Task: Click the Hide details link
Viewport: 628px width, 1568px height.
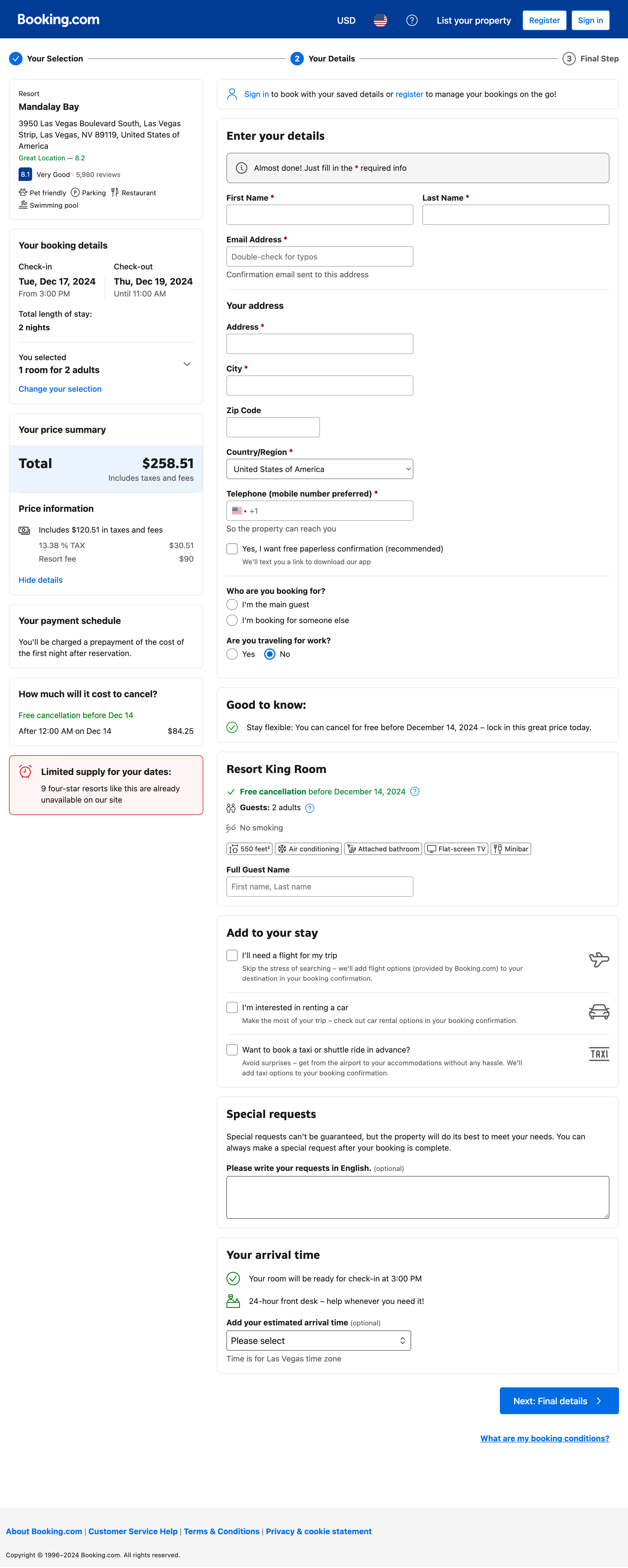Action: tap(40, 579)
